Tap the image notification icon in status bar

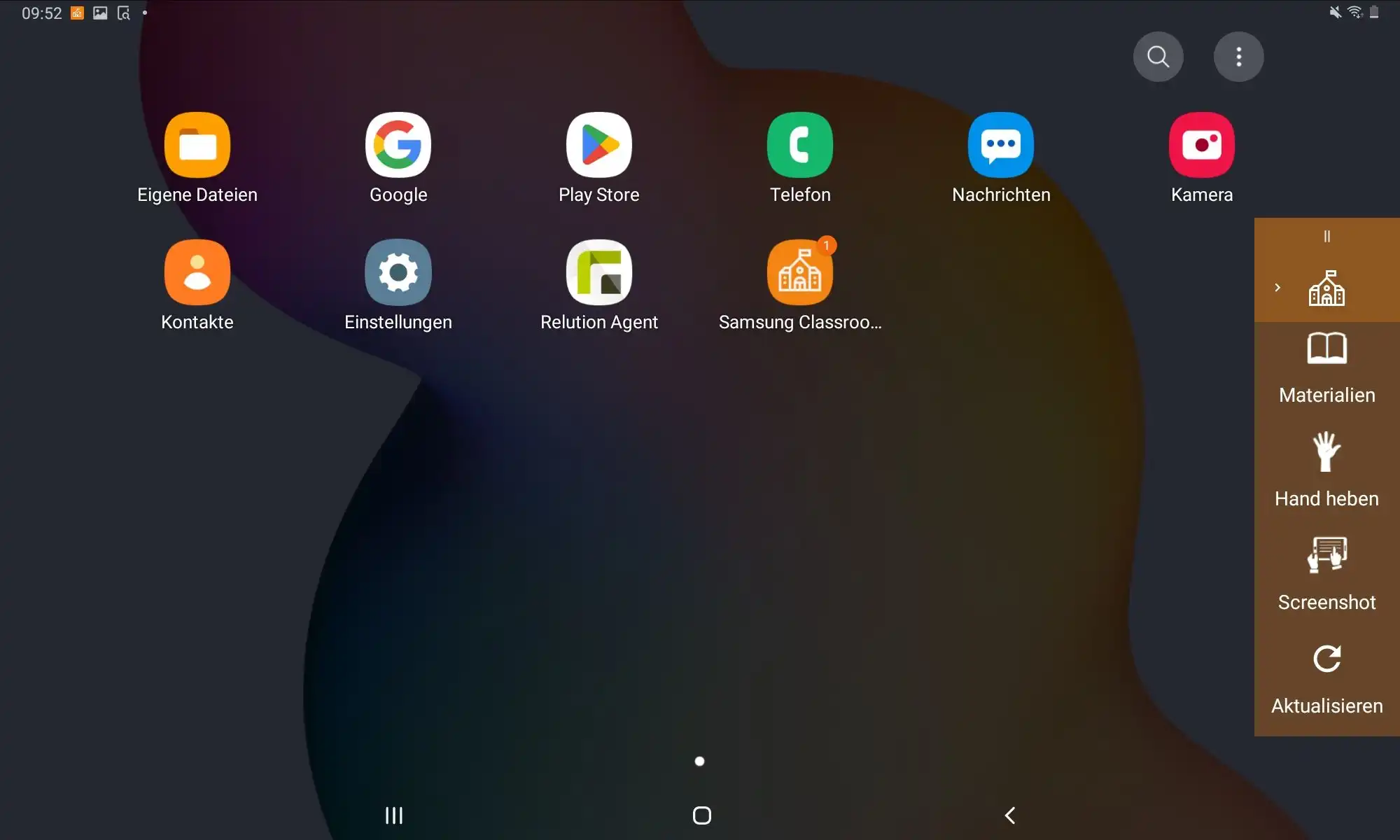click(100, 13)
